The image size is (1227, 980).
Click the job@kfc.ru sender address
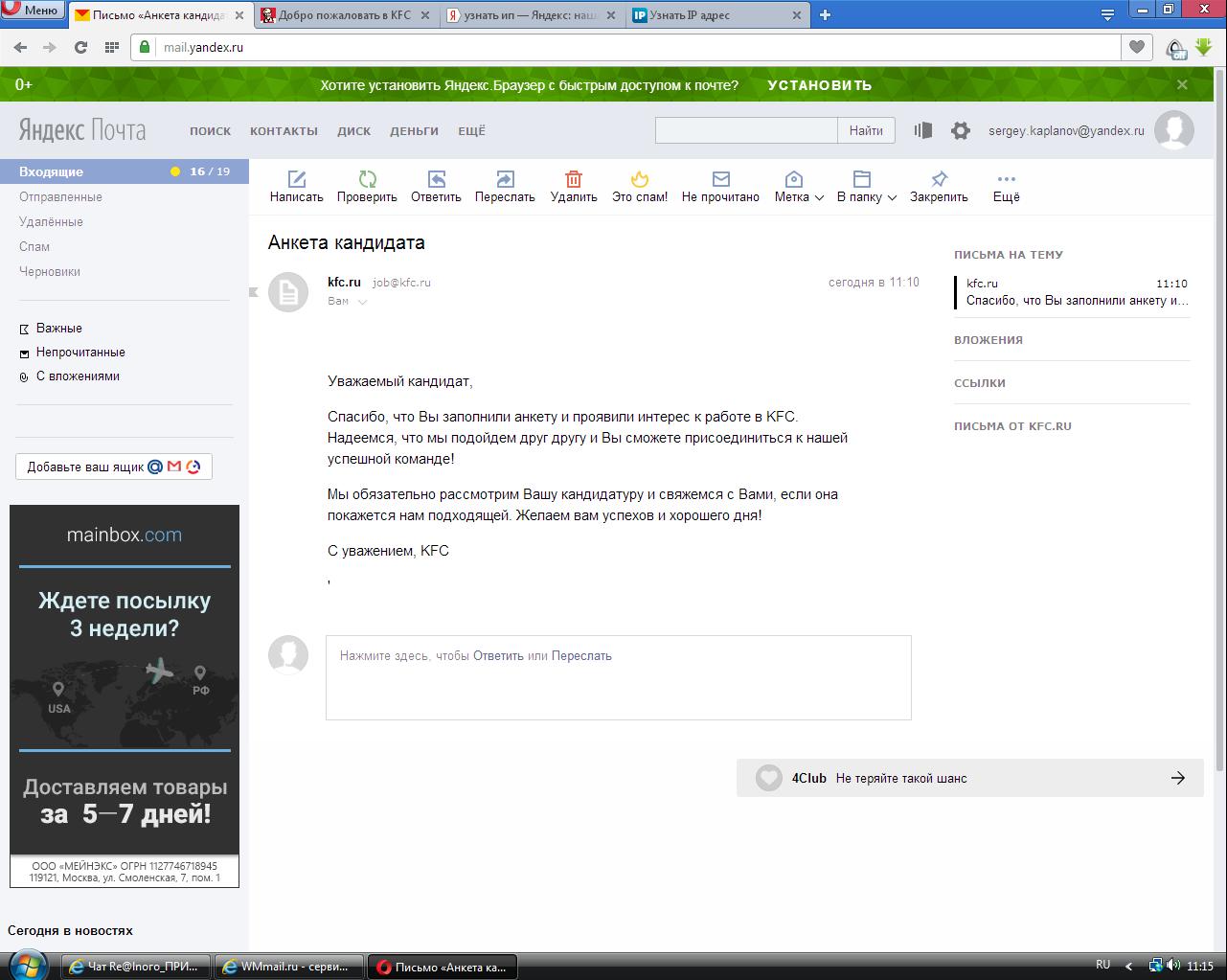pyautogui.click(x=401, y=283)
